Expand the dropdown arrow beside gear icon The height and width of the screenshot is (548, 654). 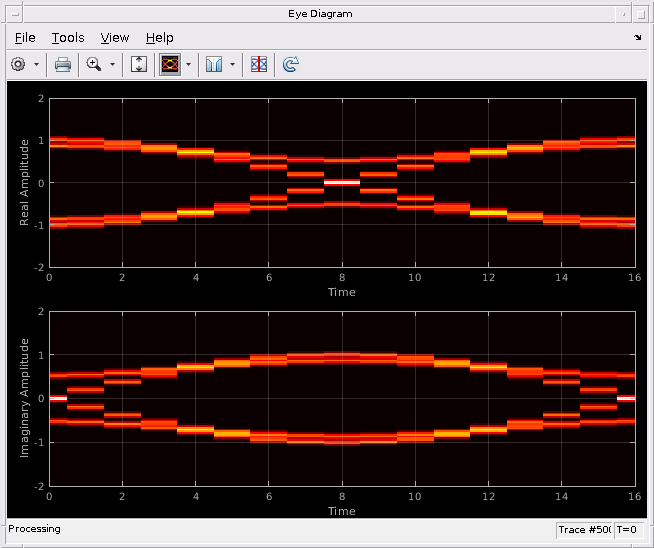(x=36, y=64)
